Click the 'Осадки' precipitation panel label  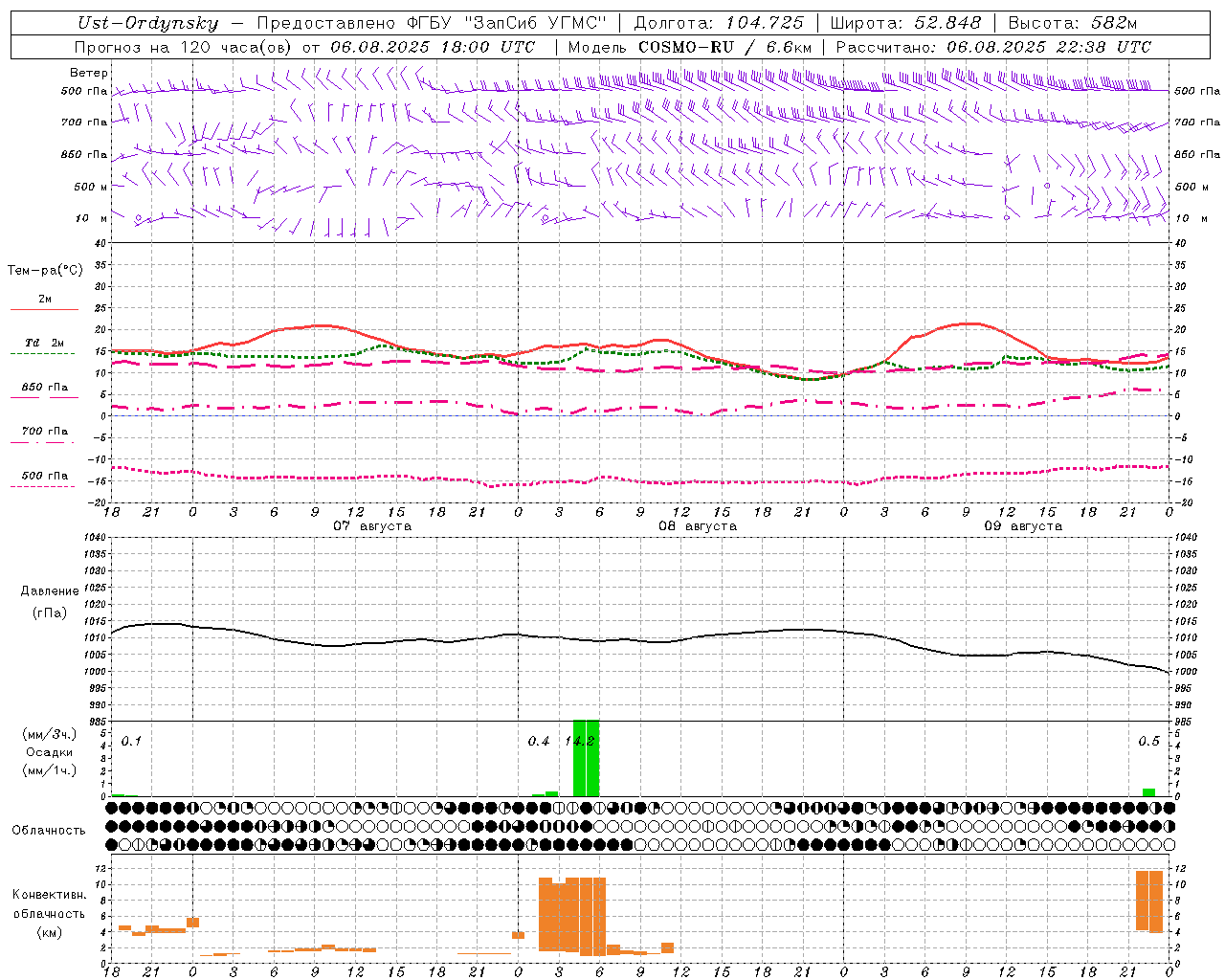click(50, 752)
